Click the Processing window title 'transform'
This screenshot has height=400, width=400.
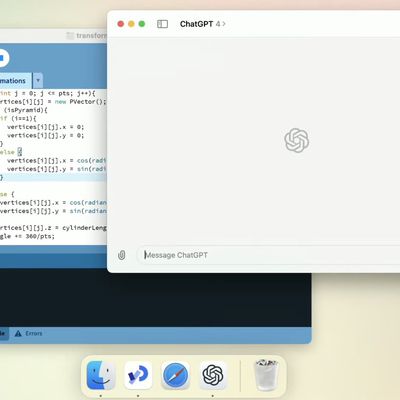[91, 36]
